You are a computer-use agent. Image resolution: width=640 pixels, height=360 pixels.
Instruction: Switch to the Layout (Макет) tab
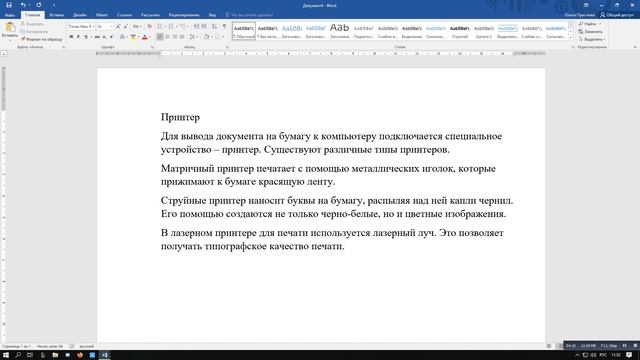[102, 15]
